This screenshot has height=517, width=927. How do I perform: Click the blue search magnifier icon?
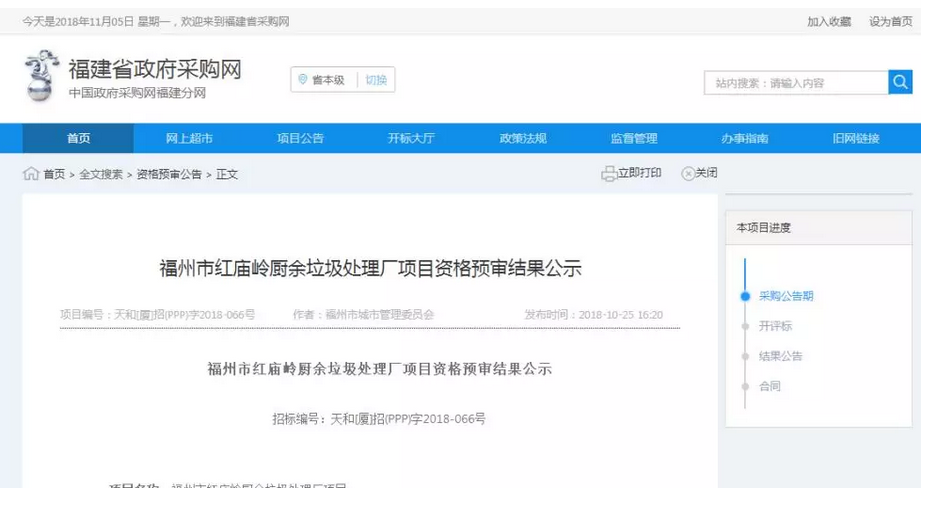pyautogui.click(x=900, y=83)
